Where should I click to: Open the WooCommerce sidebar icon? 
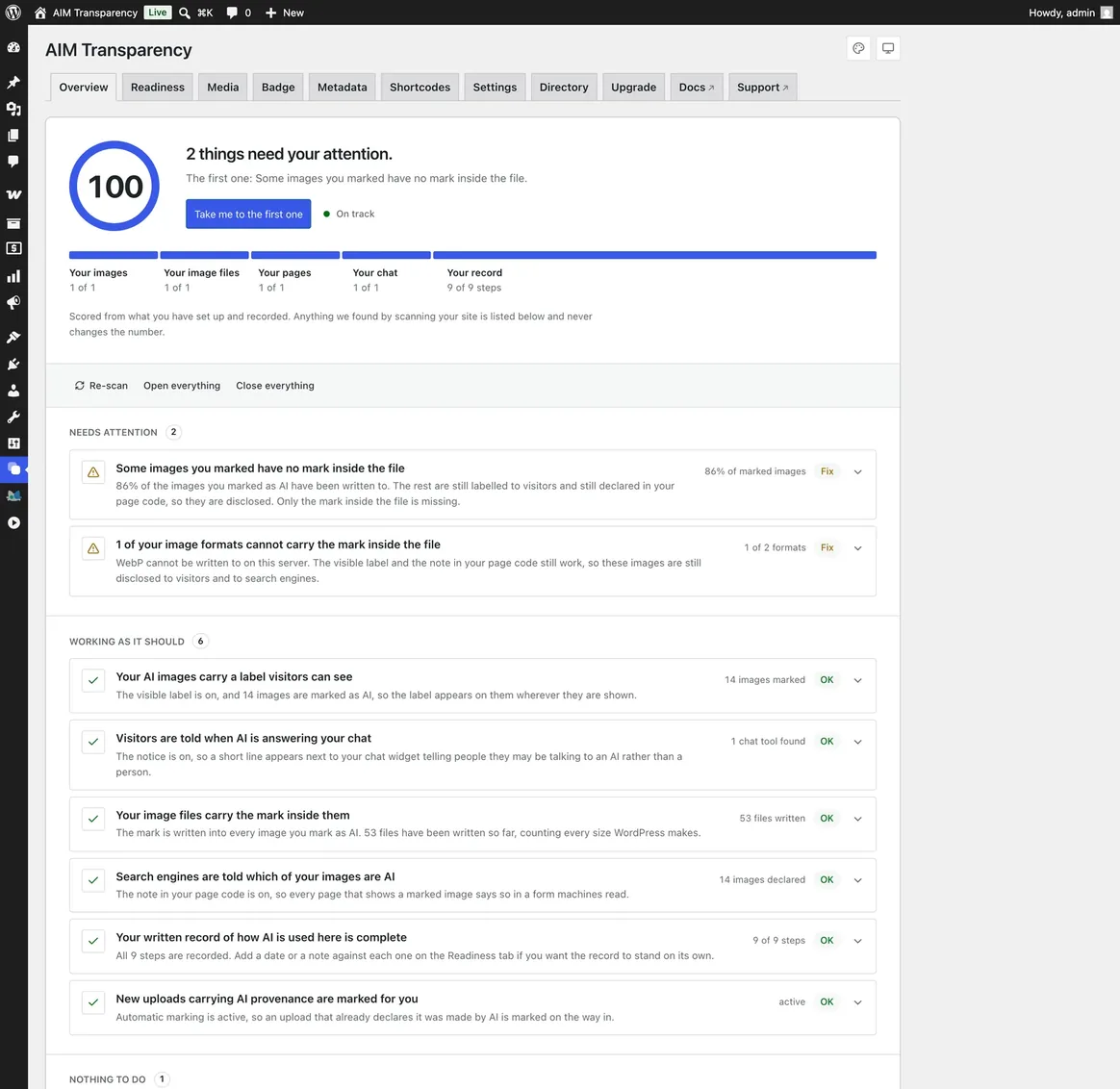[x=13, y=195]
